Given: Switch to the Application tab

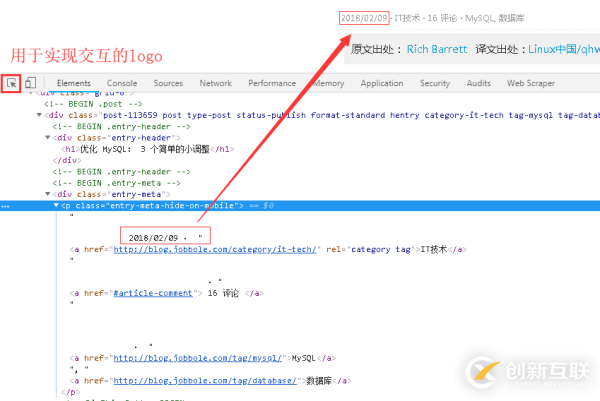Looking at the screenshot, I should coord(382,83).
